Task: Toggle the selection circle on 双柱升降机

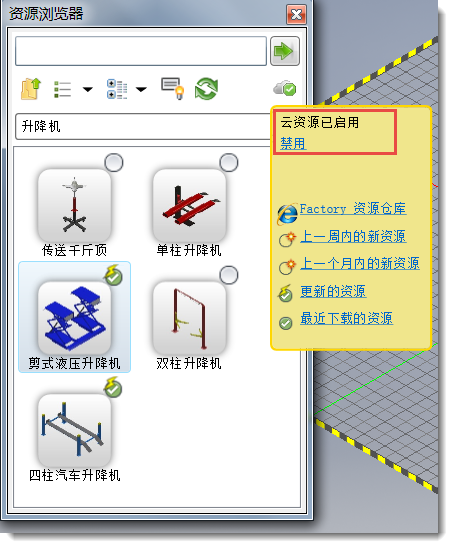Action: [229, 275]
